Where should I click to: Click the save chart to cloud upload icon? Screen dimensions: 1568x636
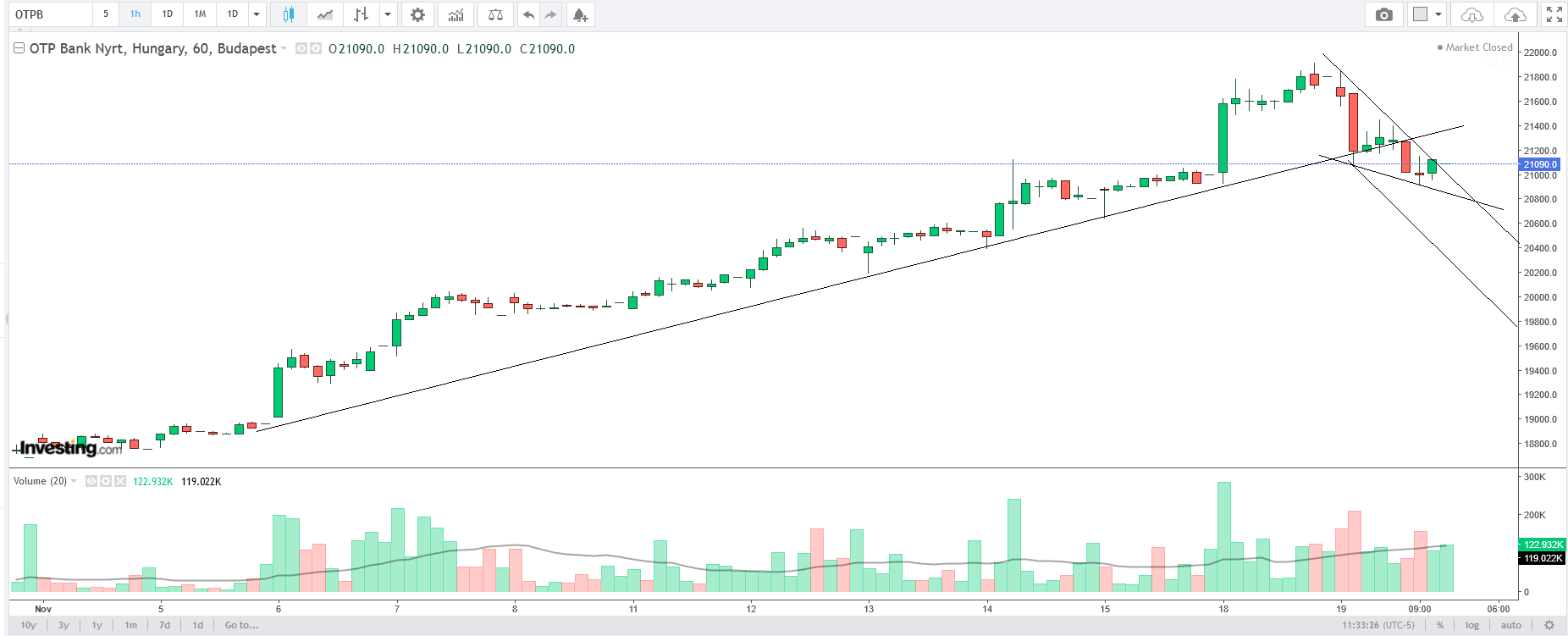coord(1515,14)
